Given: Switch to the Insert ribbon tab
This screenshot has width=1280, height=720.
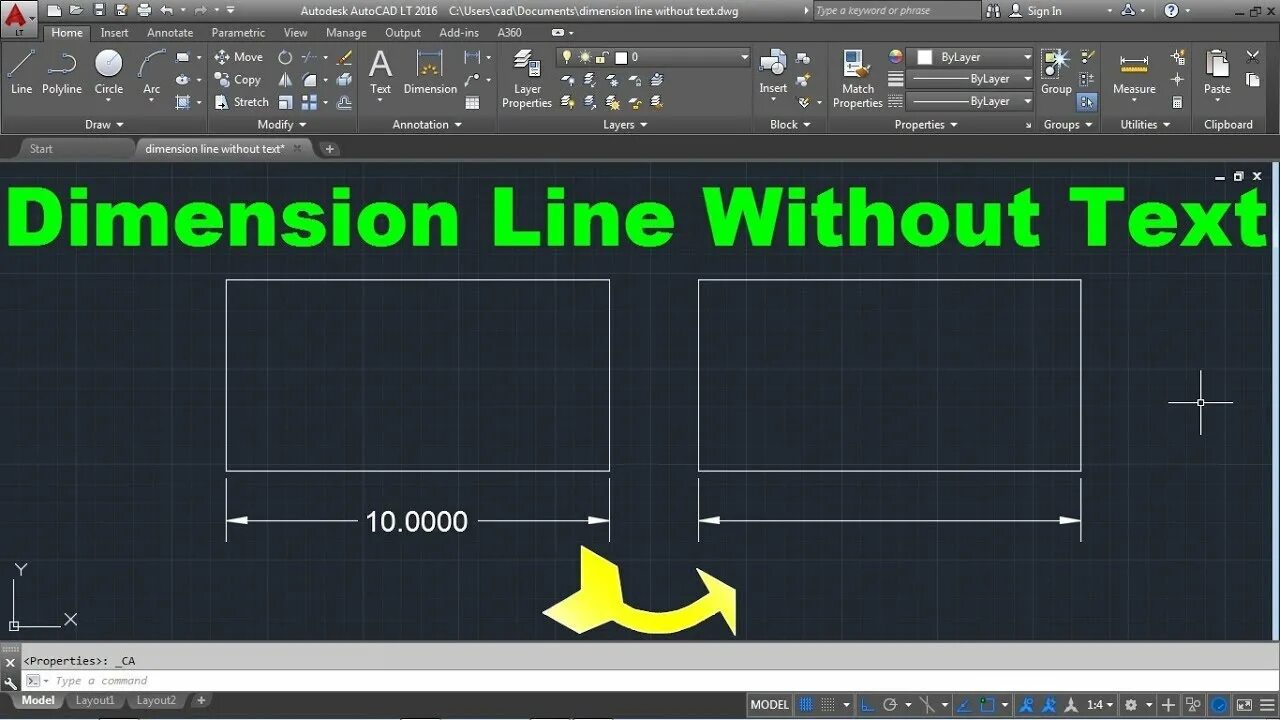Looking at the screenshot, I should click(x=114, y=33).
